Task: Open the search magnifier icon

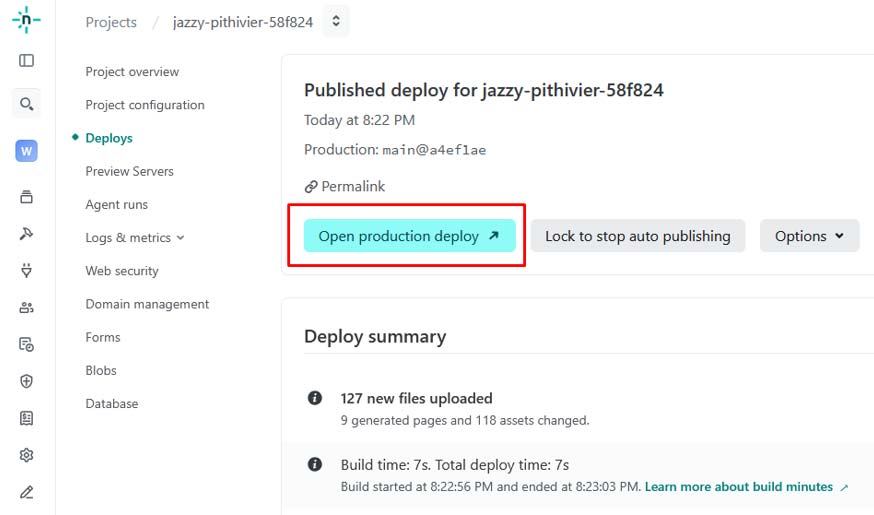Action: (x=26, y=104)
